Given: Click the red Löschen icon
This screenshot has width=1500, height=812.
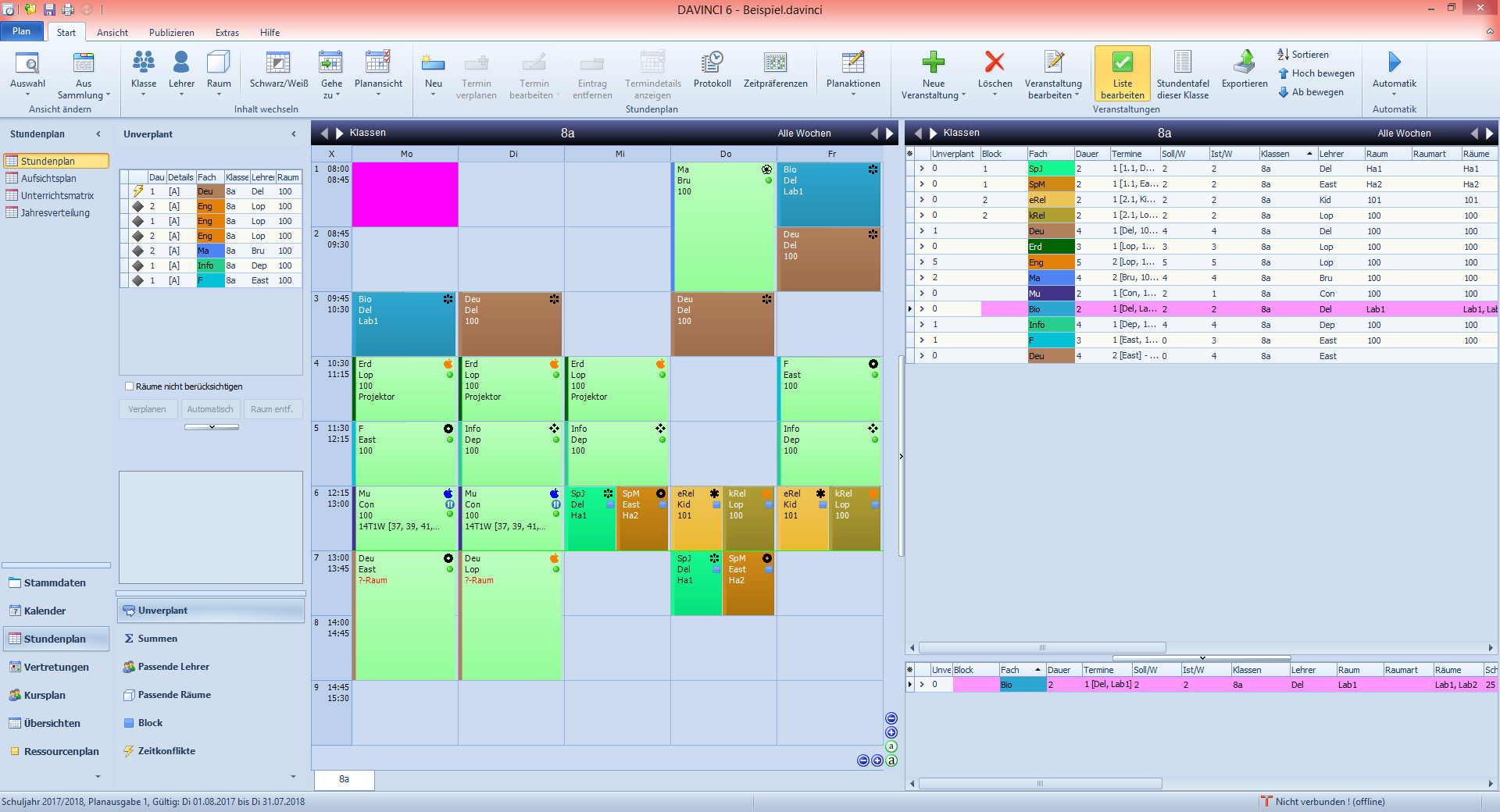Looking at the screenshot, I should [995, 62].
